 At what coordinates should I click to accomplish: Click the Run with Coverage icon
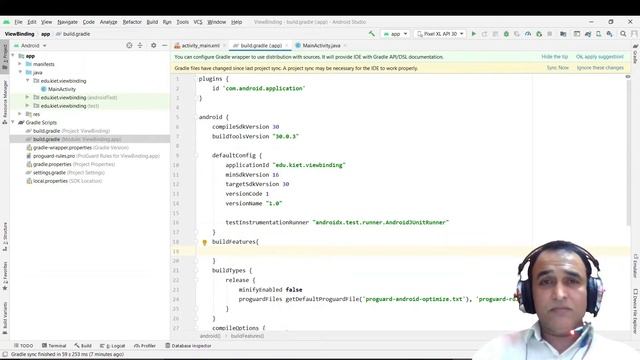517,34
